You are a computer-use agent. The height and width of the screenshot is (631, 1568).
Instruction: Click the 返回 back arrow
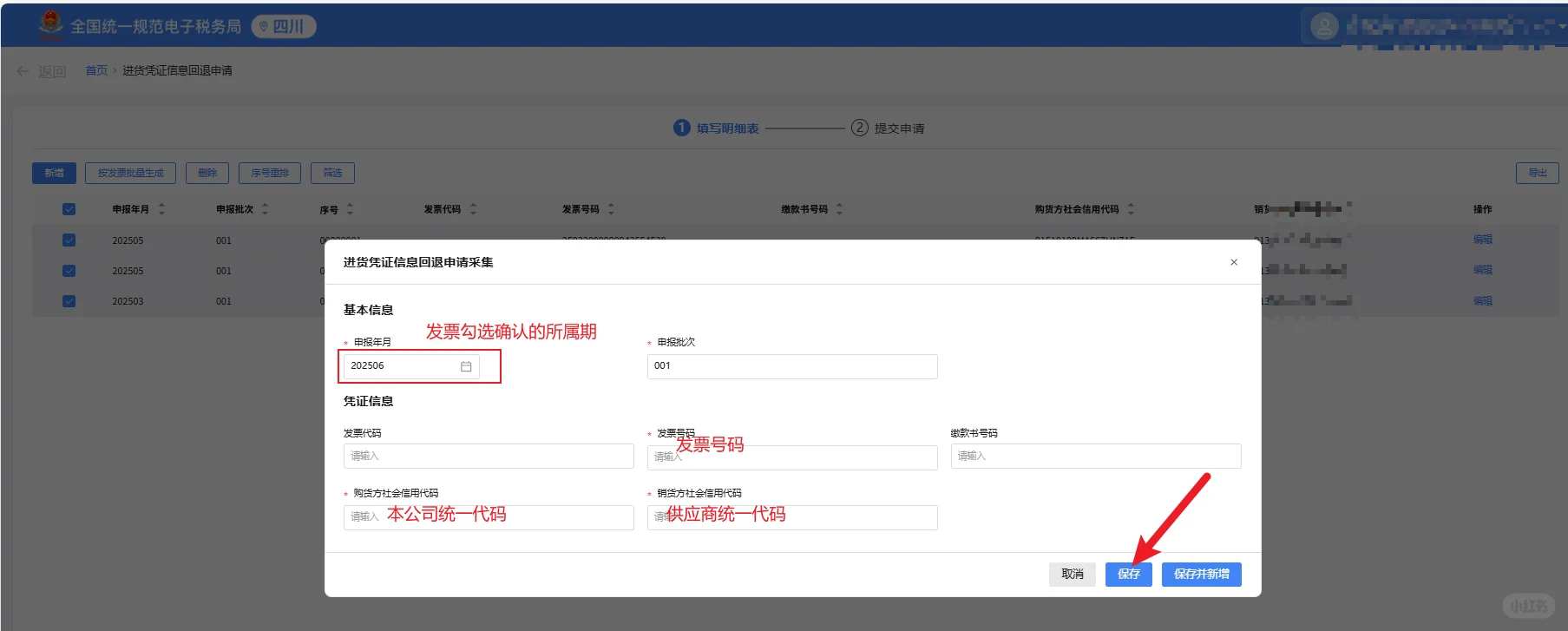point(23,71)
